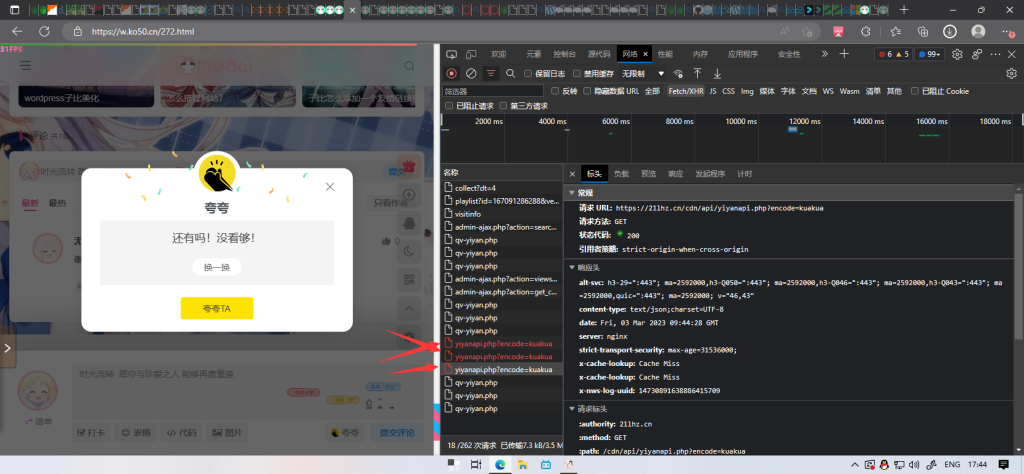Click the 筛选器 filter input field
Image resolution: width=1024 pixels, height=474 pixels.
493,91
